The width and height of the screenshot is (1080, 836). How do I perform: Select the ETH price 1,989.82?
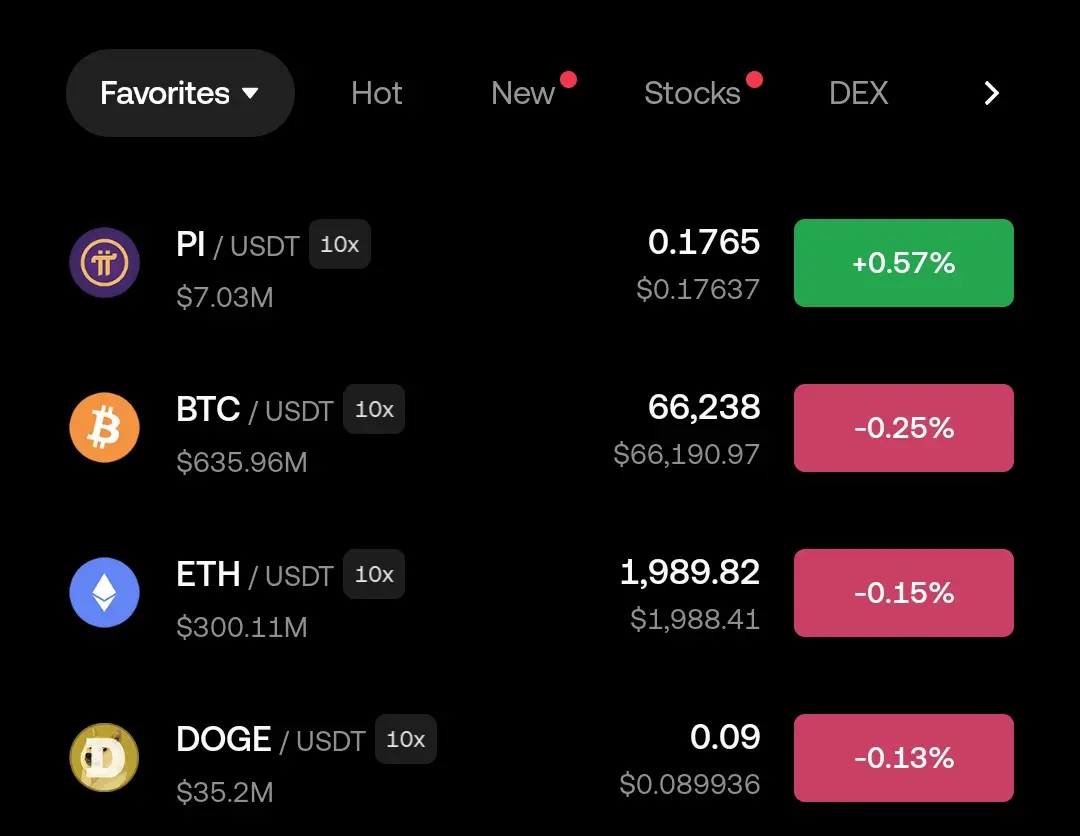coord(690,573)
